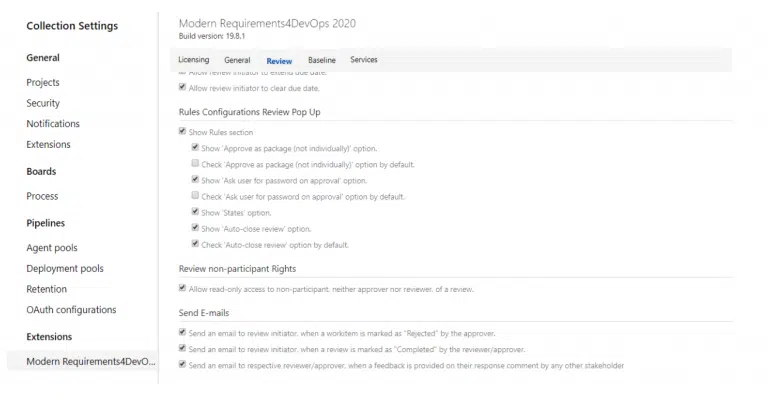768x406 pixels.
Task: Toggle 'Show Rules section' checkbox
Action: [x=182, y=131]
